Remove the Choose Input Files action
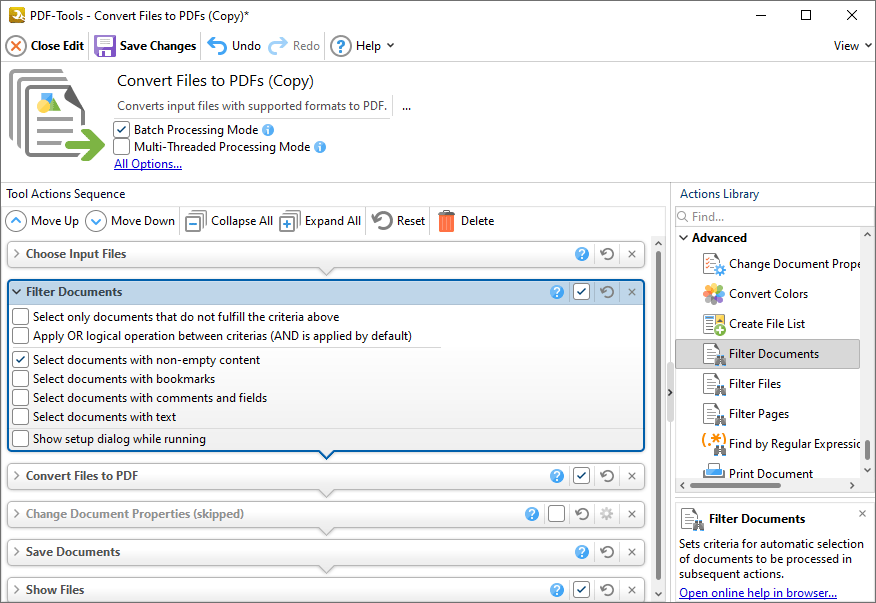Image resolution: width=876 pixels, height=603 pixels. 632,254
